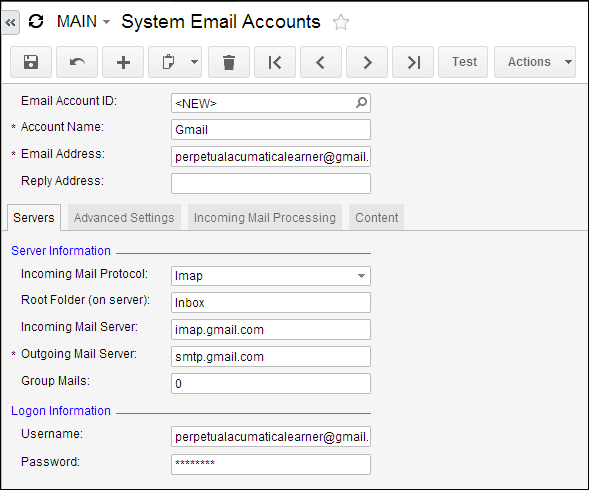The image size is (589, 490).
Task: Mark screen as favorite with star
Action: pos(341,22)
